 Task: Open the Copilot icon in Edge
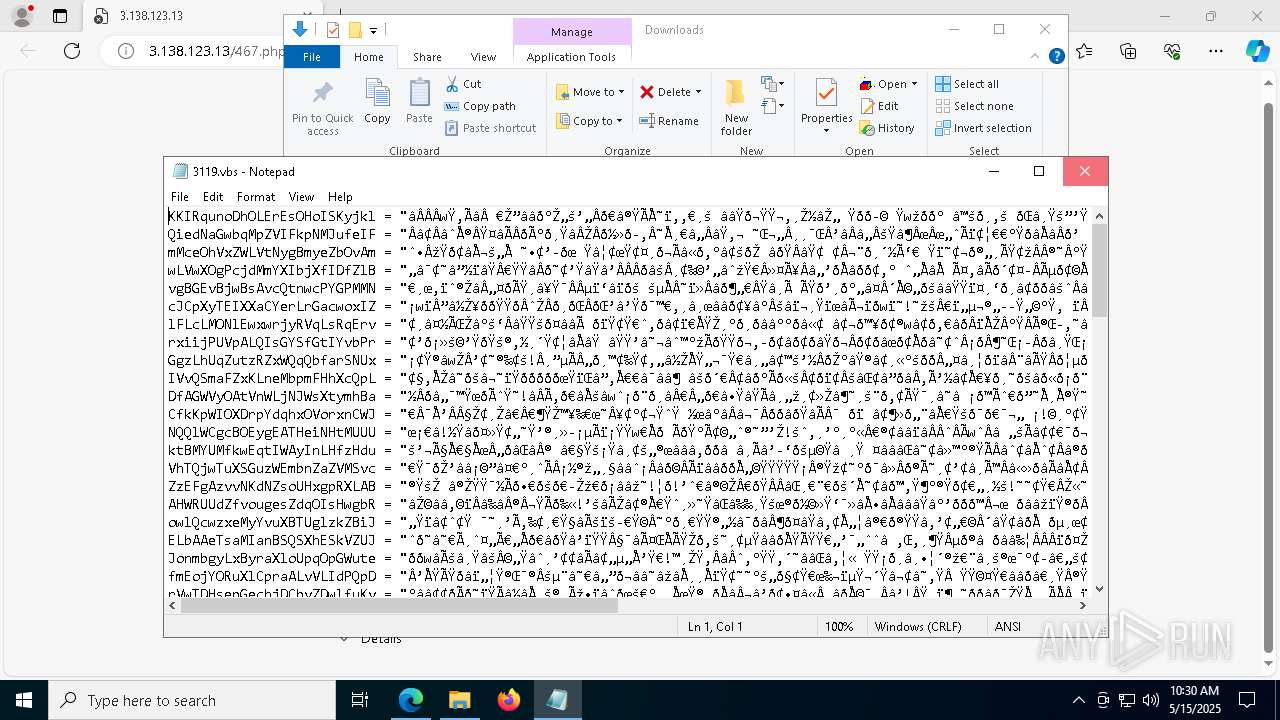click(1257, 51)
